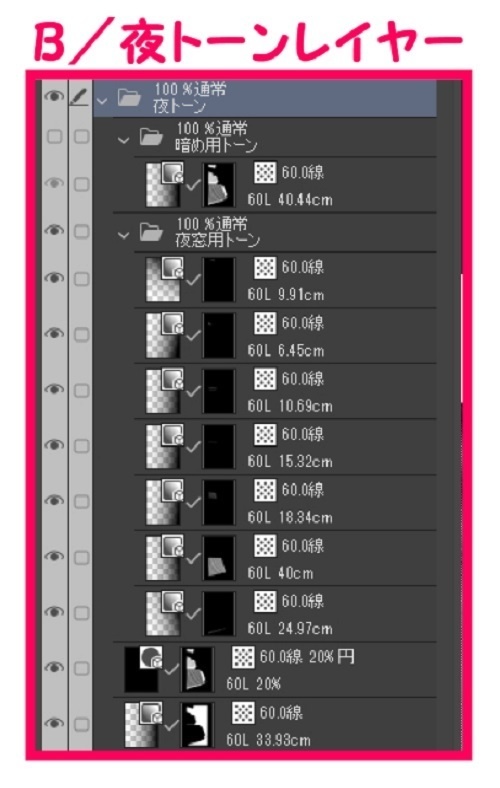Hide the 夜トーン folder with eye icon
Viewport: 500px width, 788px height.
[x=54, y=96]
